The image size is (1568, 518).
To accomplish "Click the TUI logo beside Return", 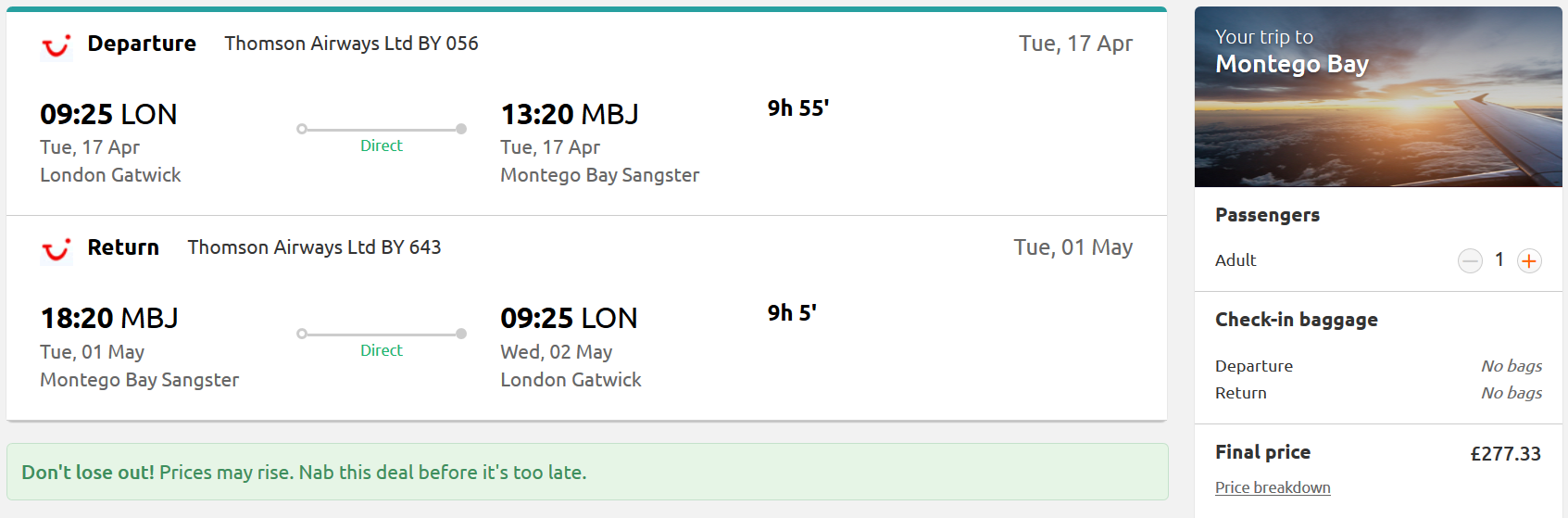I will tap(56, 248).
